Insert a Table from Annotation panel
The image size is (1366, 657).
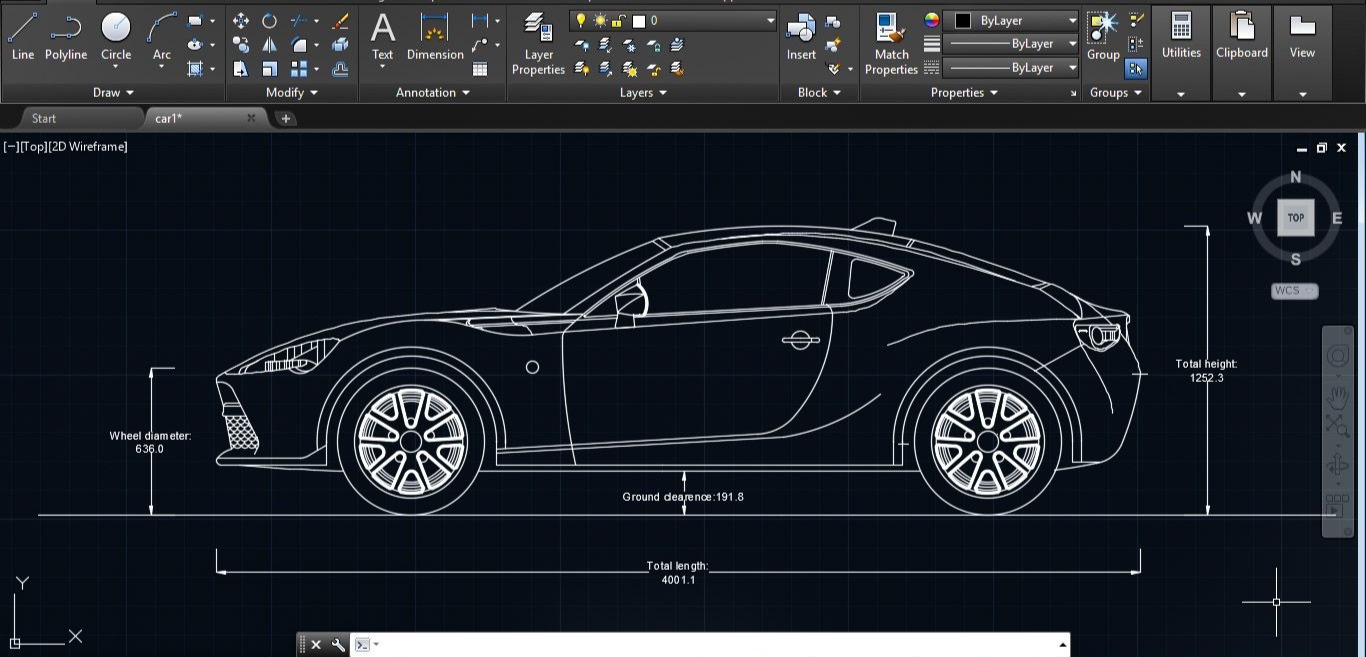pyautogui.click(x=480, y=69)
